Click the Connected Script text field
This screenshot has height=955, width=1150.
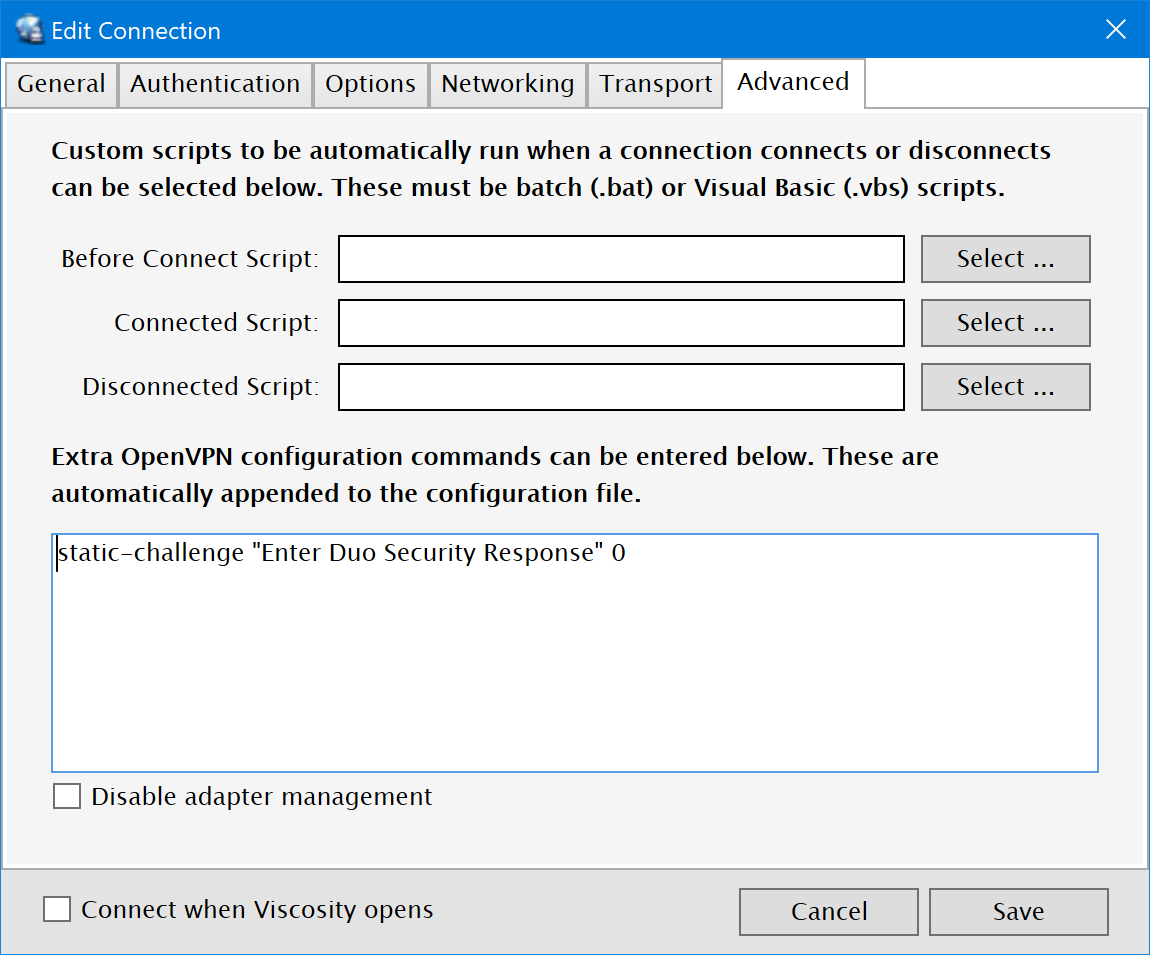tap(621, 323)
